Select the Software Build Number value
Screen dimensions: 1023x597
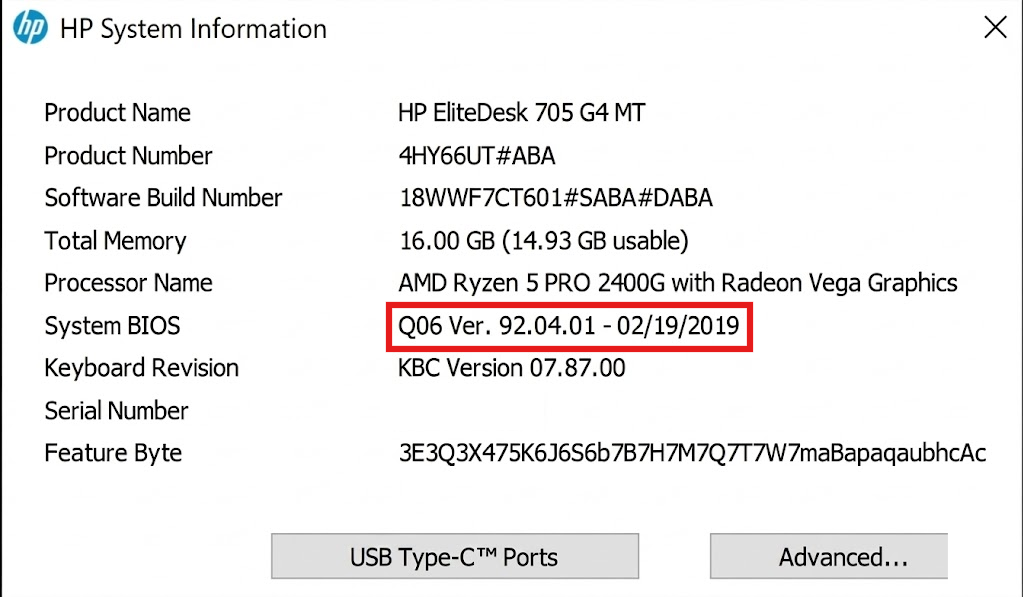click(x=554, y=198)
